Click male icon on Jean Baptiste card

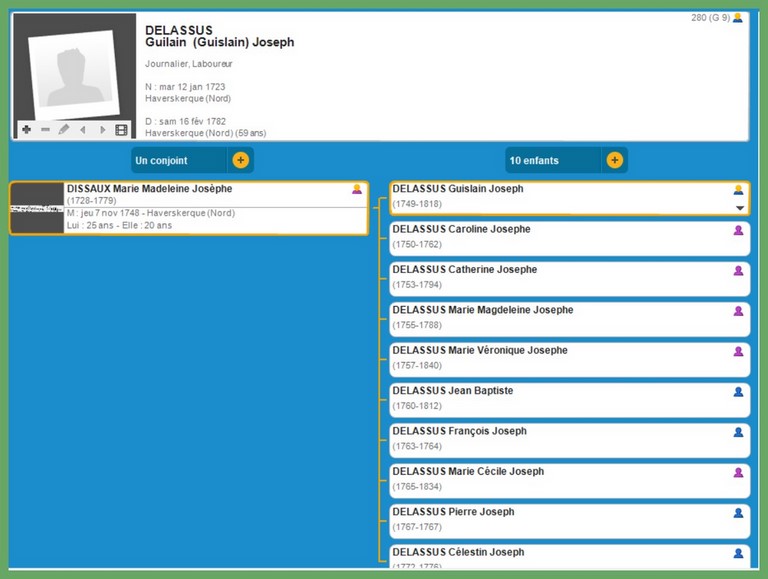pos(738,392)
